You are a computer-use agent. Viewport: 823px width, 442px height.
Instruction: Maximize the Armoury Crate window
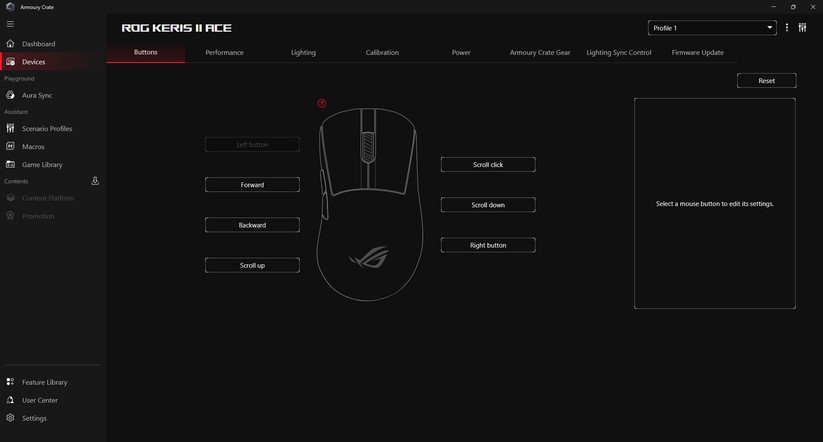point(793,7)
